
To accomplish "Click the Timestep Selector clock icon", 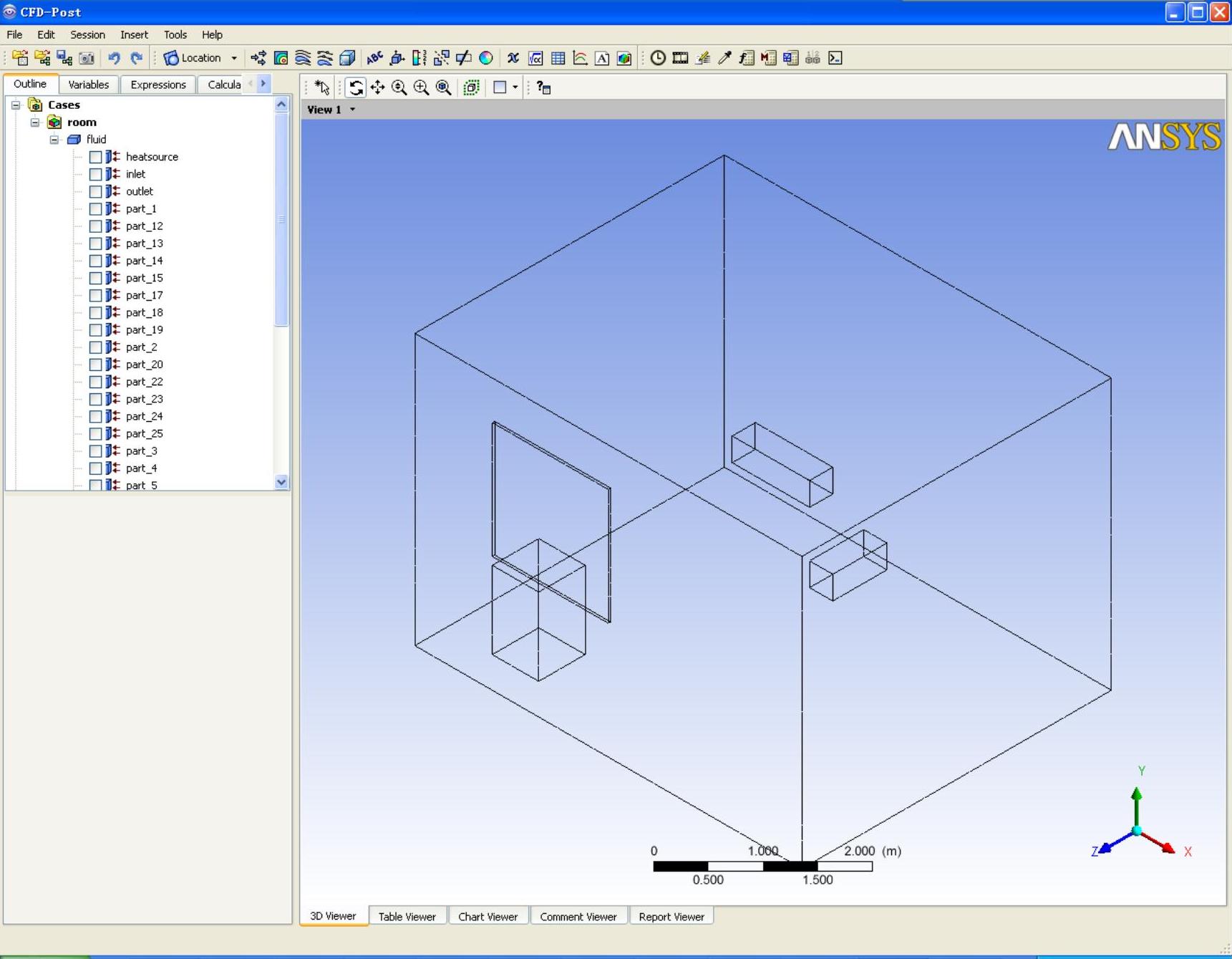I will pyautogui.click(x=657, y=58).
